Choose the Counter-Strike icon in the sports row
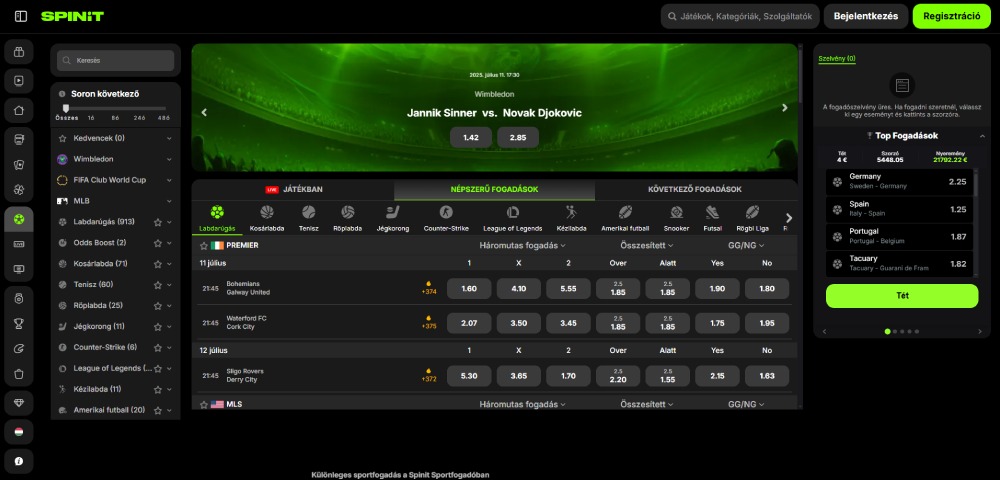 pyautogui.click(x=446, y=212)
